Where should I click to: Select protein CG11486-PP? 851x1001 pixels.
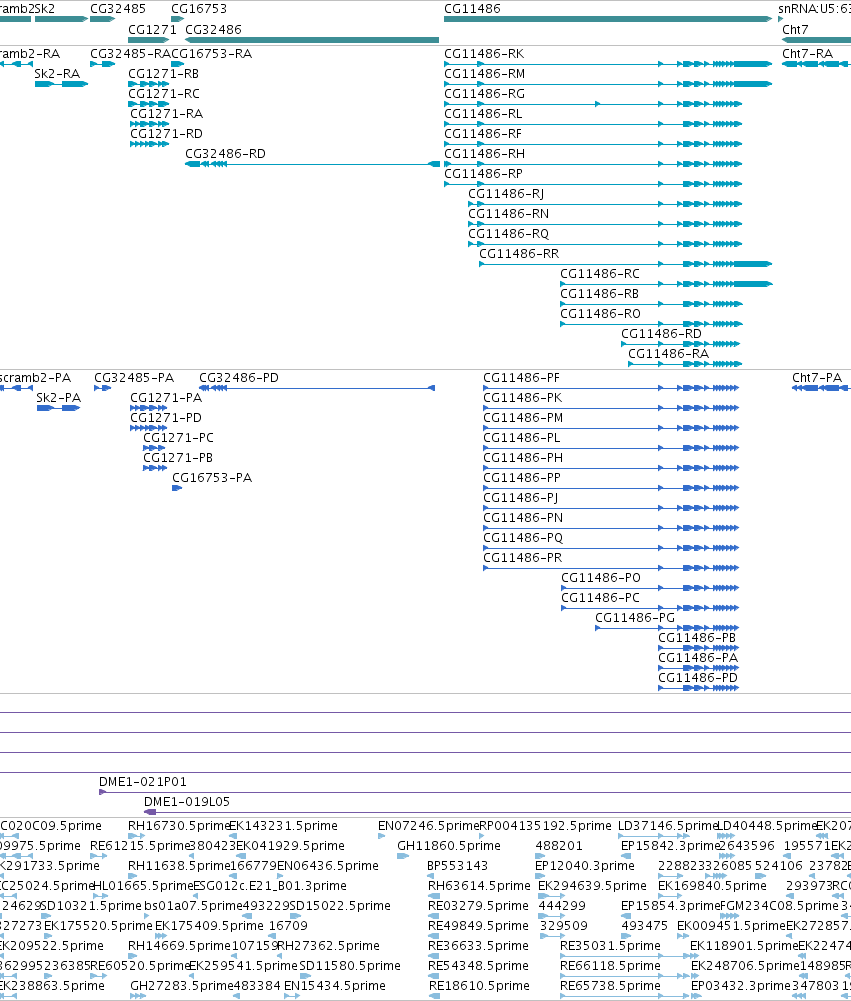[x=522, y=478]
